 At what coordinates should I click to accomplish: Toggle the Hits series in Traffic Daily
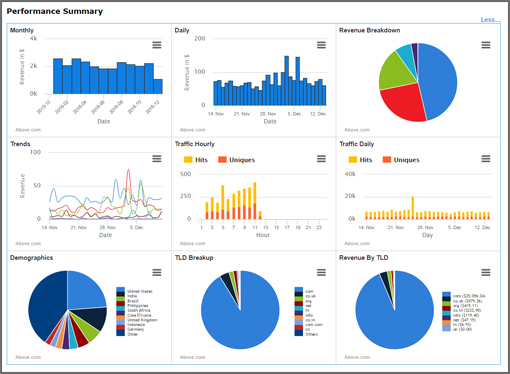click(x=360, y=160)
